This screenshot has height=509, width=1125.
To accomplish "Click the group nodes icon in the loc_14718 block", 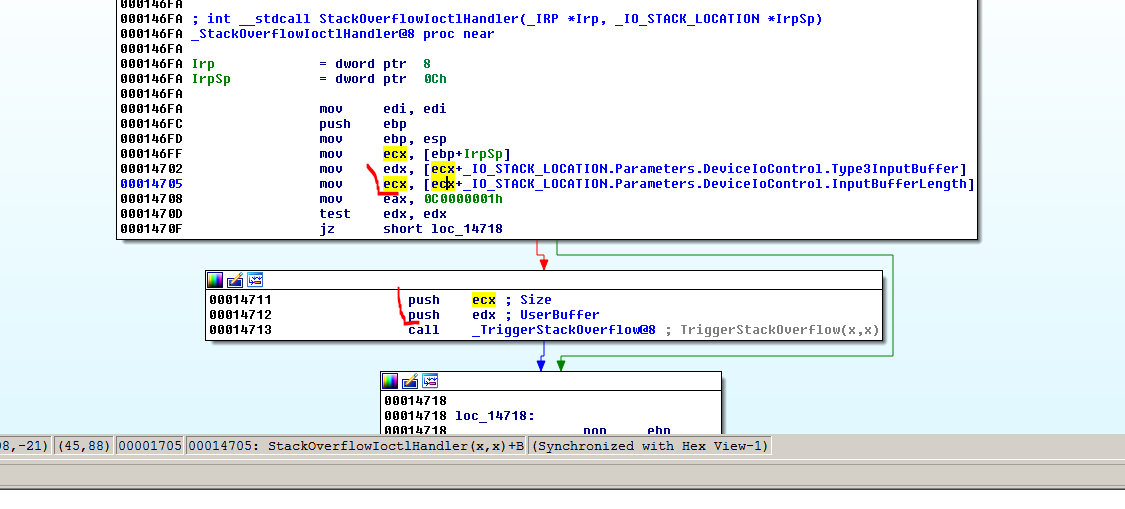I will click(430, 381).
